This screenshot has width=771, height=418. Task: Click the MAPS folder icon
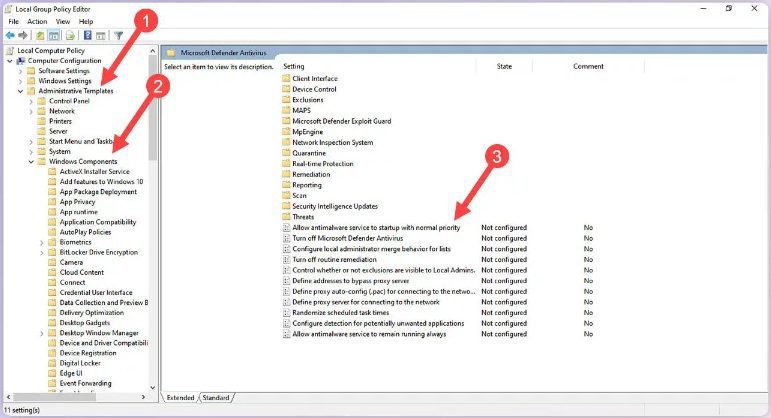pos(287,110)
